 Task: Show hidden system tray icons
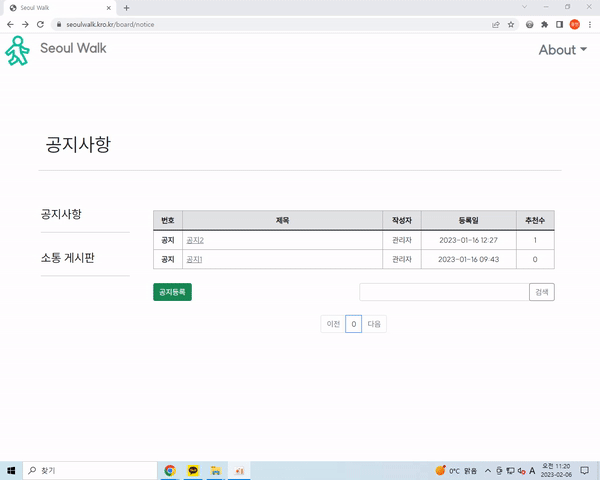point(488,470)
